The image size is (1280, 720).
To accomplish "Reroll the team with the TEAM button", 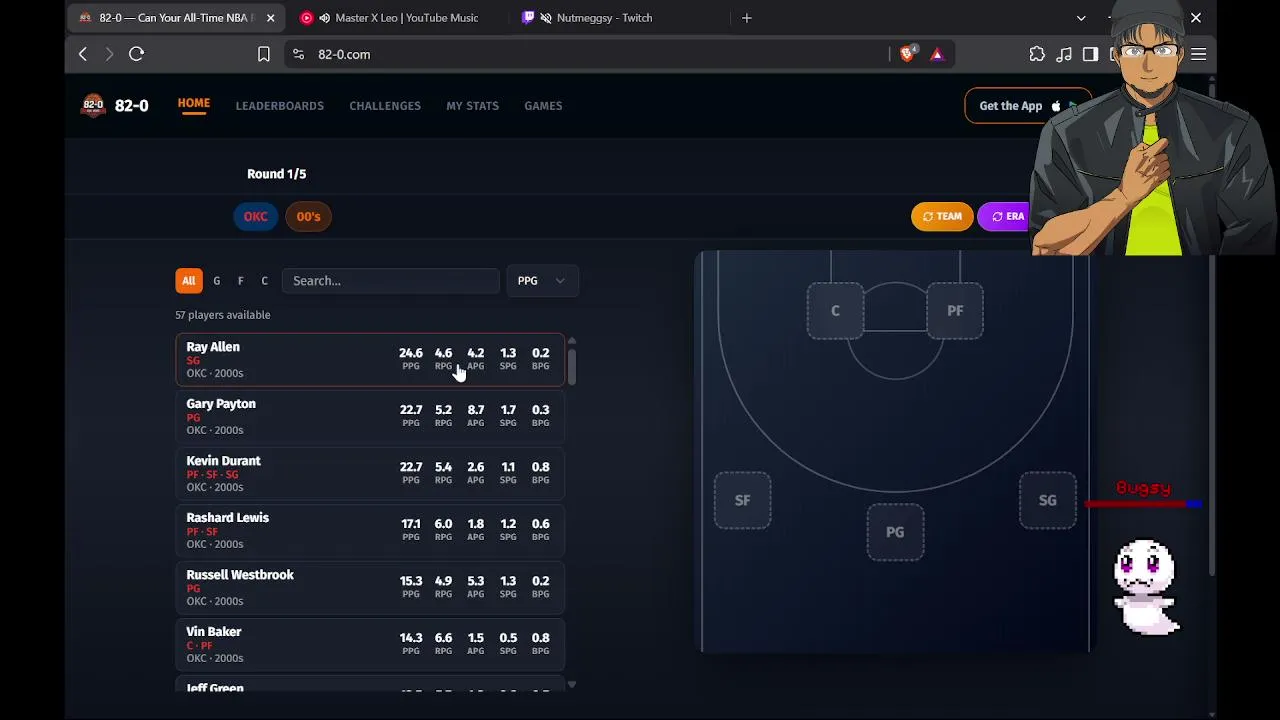I will click(942, 216).
